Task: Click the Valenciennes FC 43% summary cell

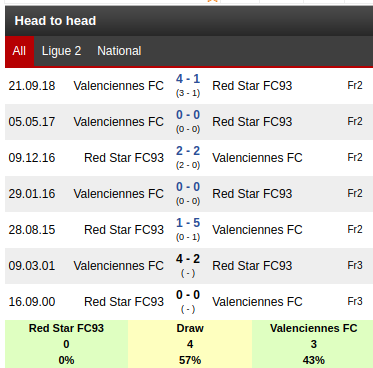Action: (x=313, y=344)
